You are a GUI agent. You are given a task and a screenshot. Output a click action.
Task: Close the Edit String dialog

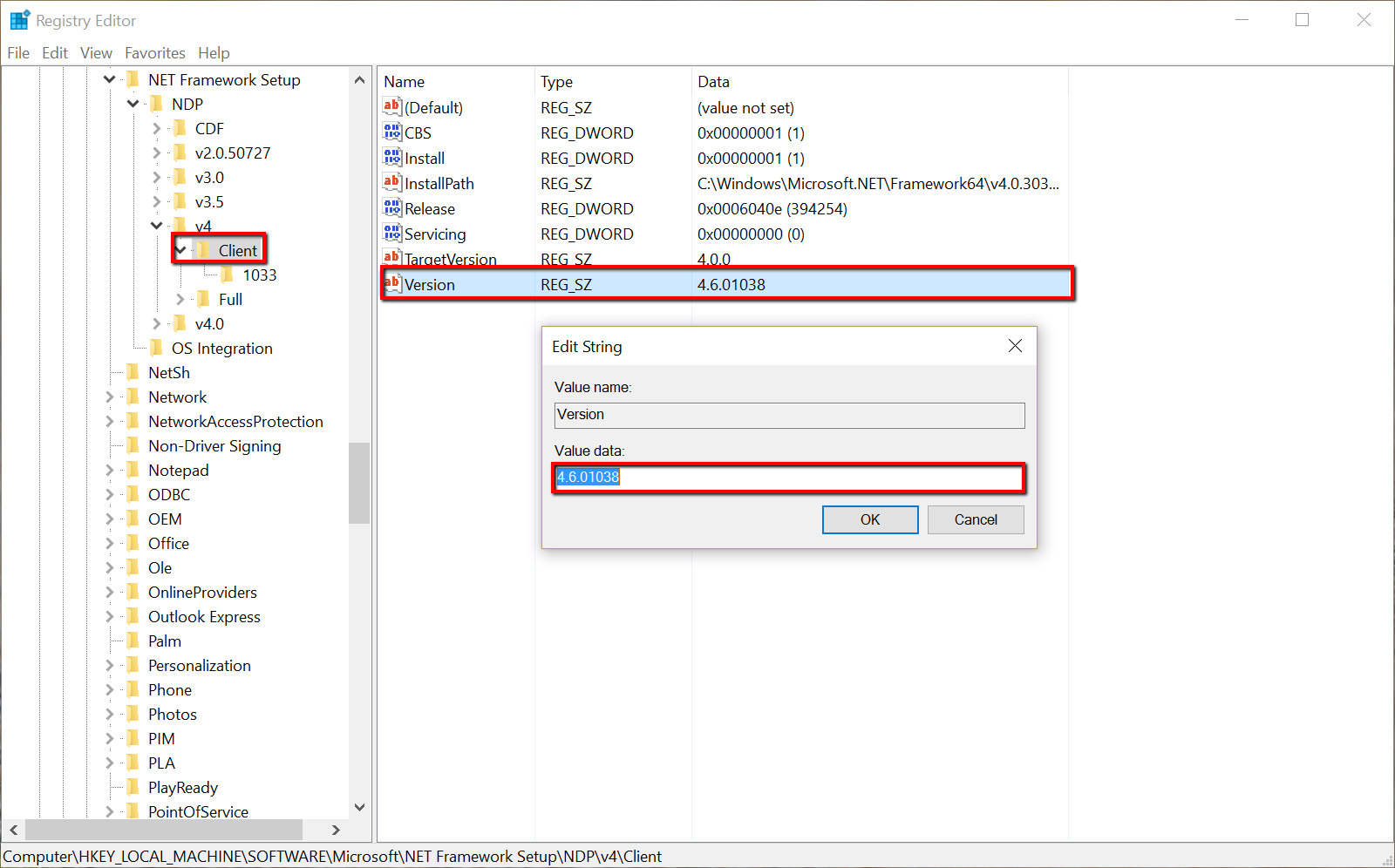point(1015,346)
